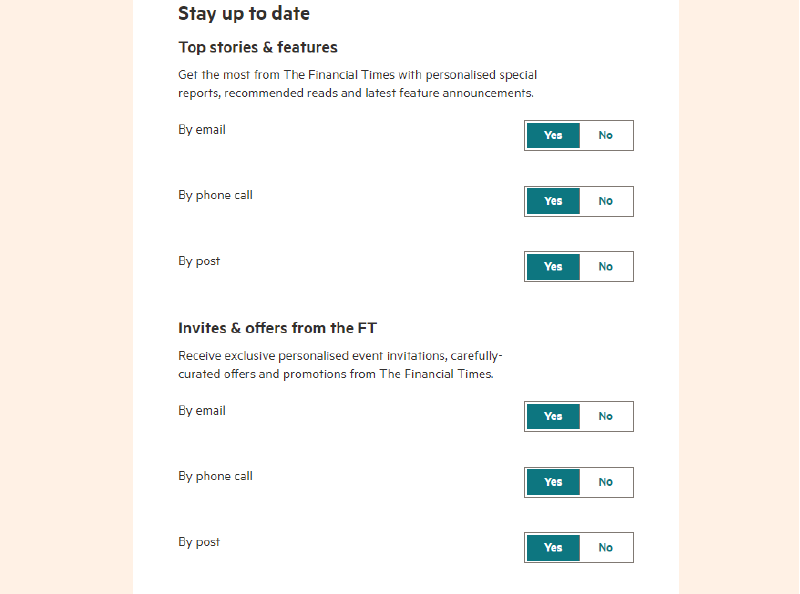Select No for Invites & offers by email
Screen dimensions: 800x594
click(606, 416)
